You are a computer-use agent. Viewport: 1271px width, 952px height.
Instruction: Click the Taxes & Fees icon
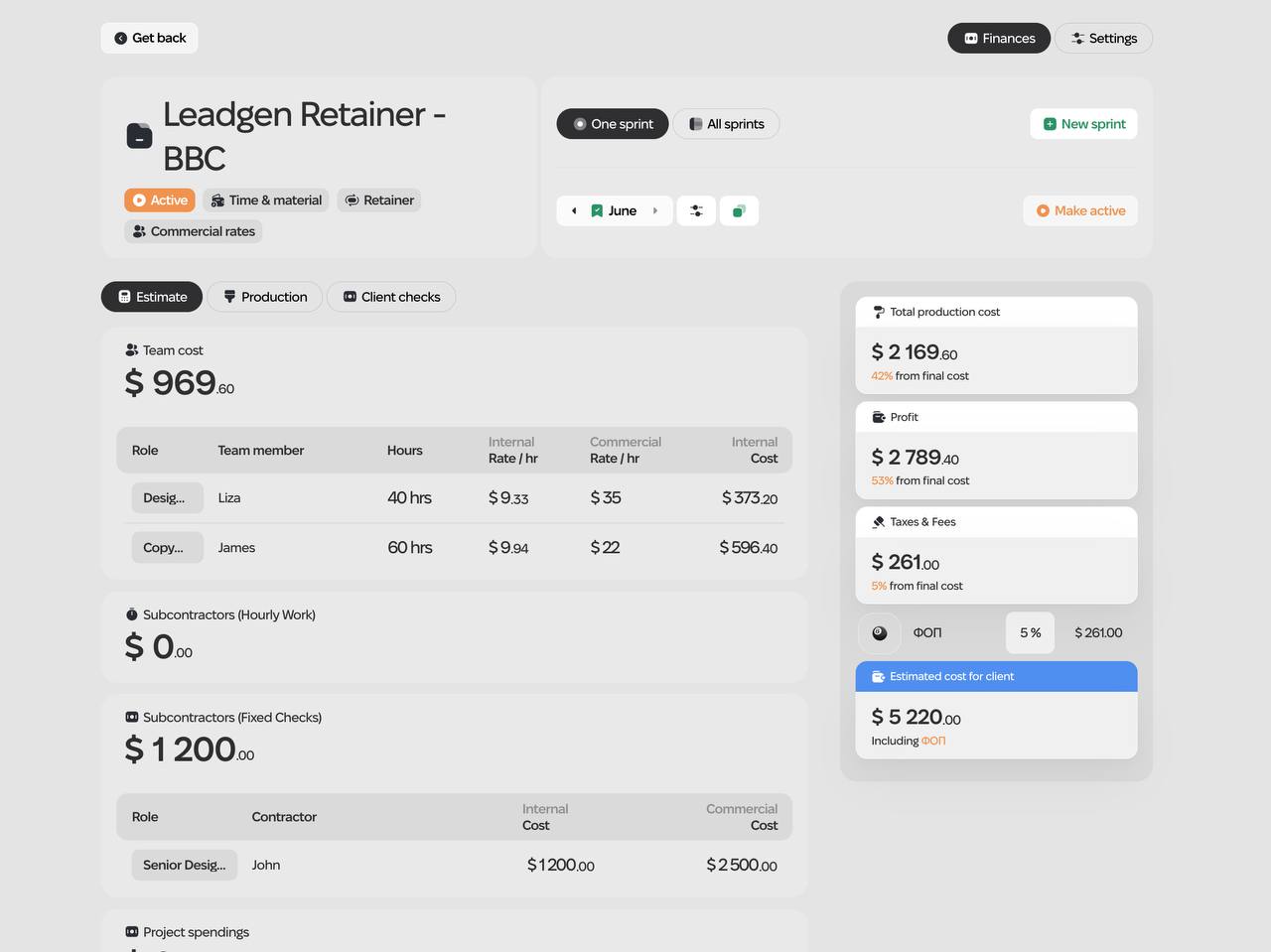[x=878, y=522]
